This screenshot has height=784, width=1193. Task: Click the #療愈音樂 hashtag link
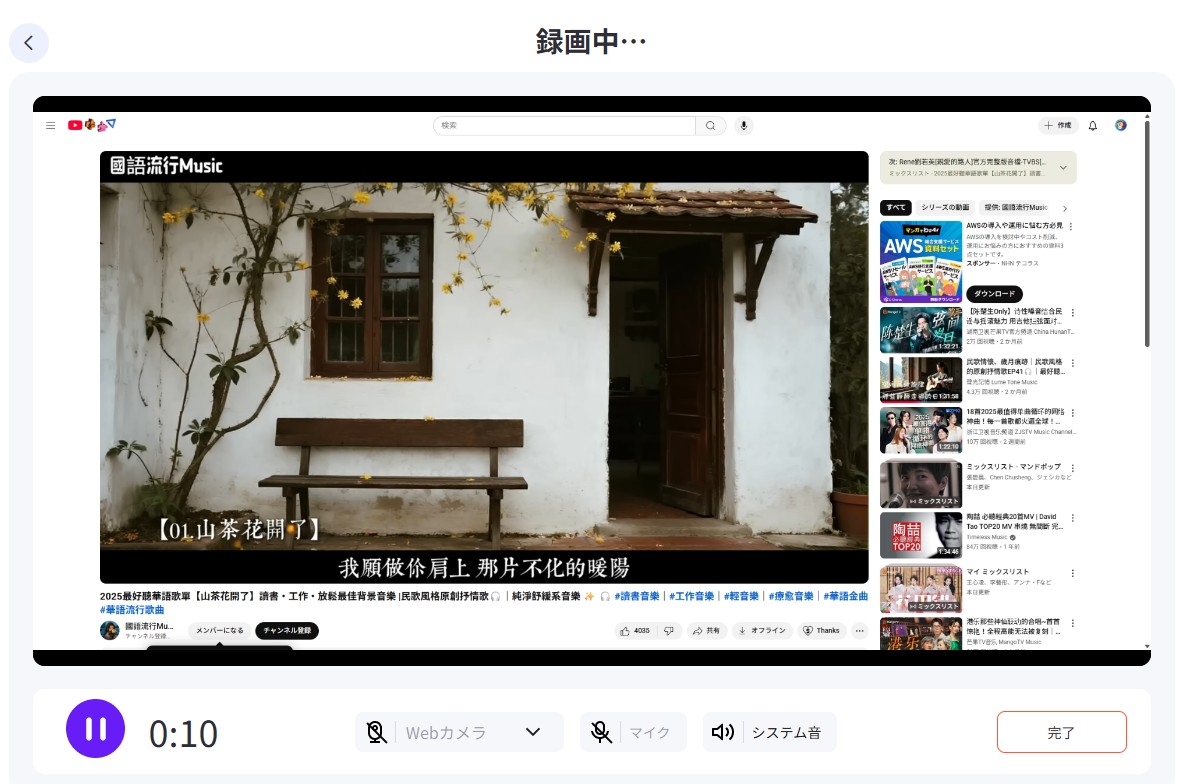791,596
